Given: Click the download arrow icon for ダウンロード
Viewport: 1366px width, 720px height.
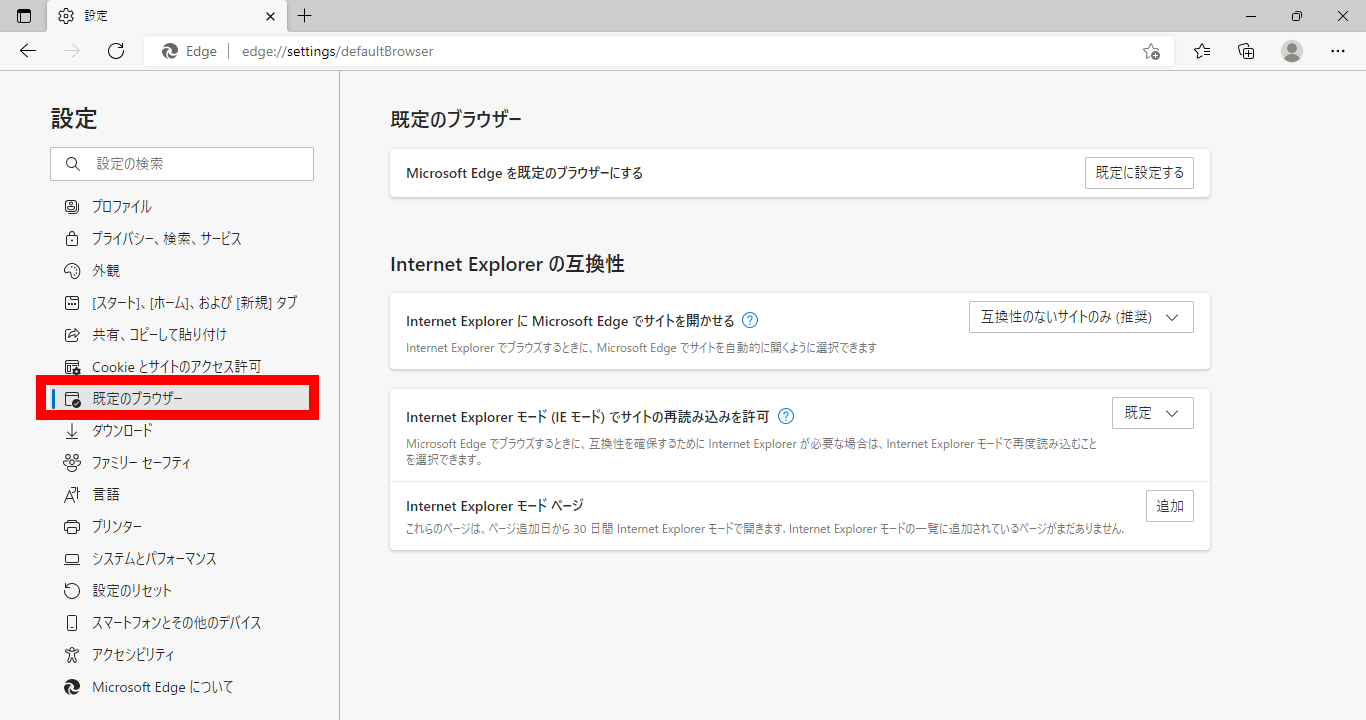Looking at the screenshot, I should 72,431.
